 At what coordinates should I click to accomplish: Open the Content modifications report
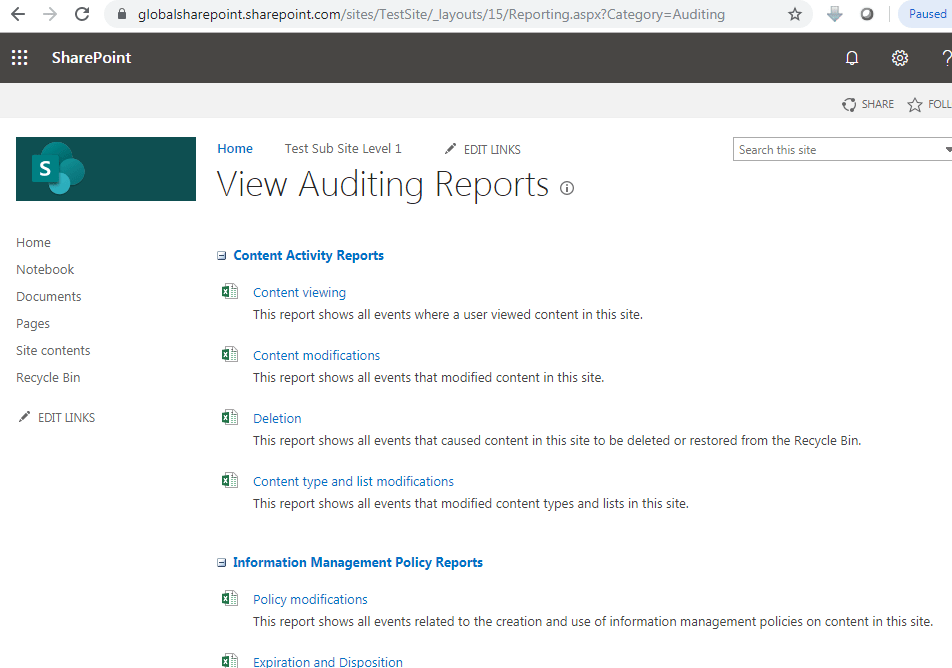tap(316, 355)
